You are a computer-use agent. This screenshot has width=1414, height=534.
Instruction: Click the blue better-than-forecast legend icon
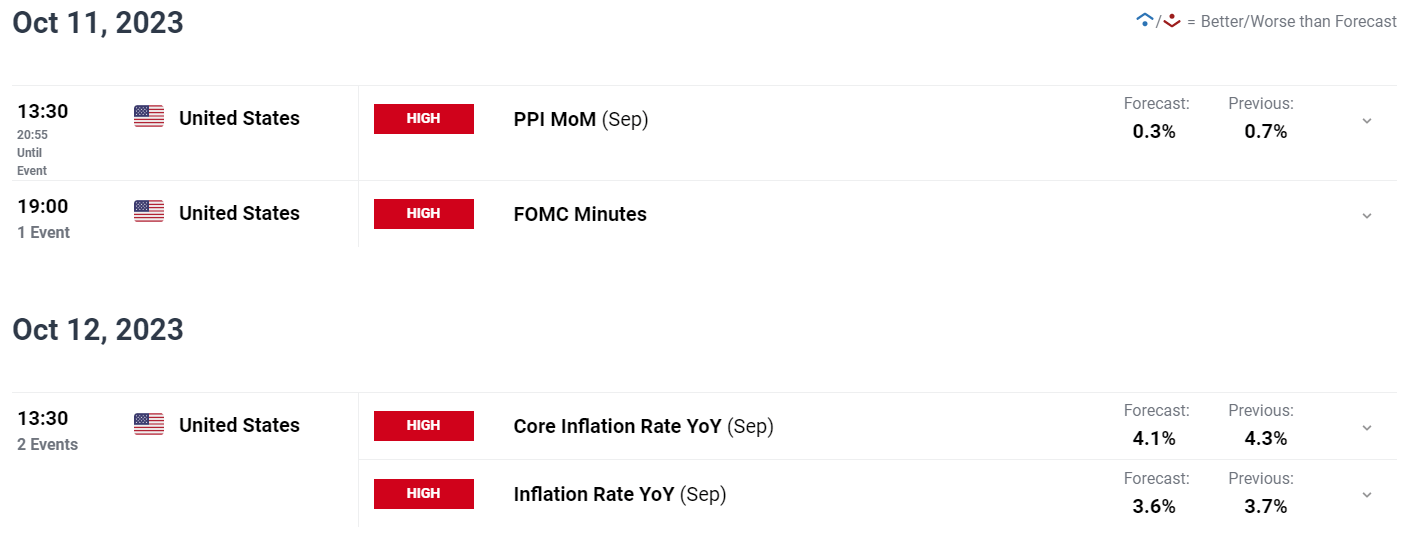tap(1145, 20)
